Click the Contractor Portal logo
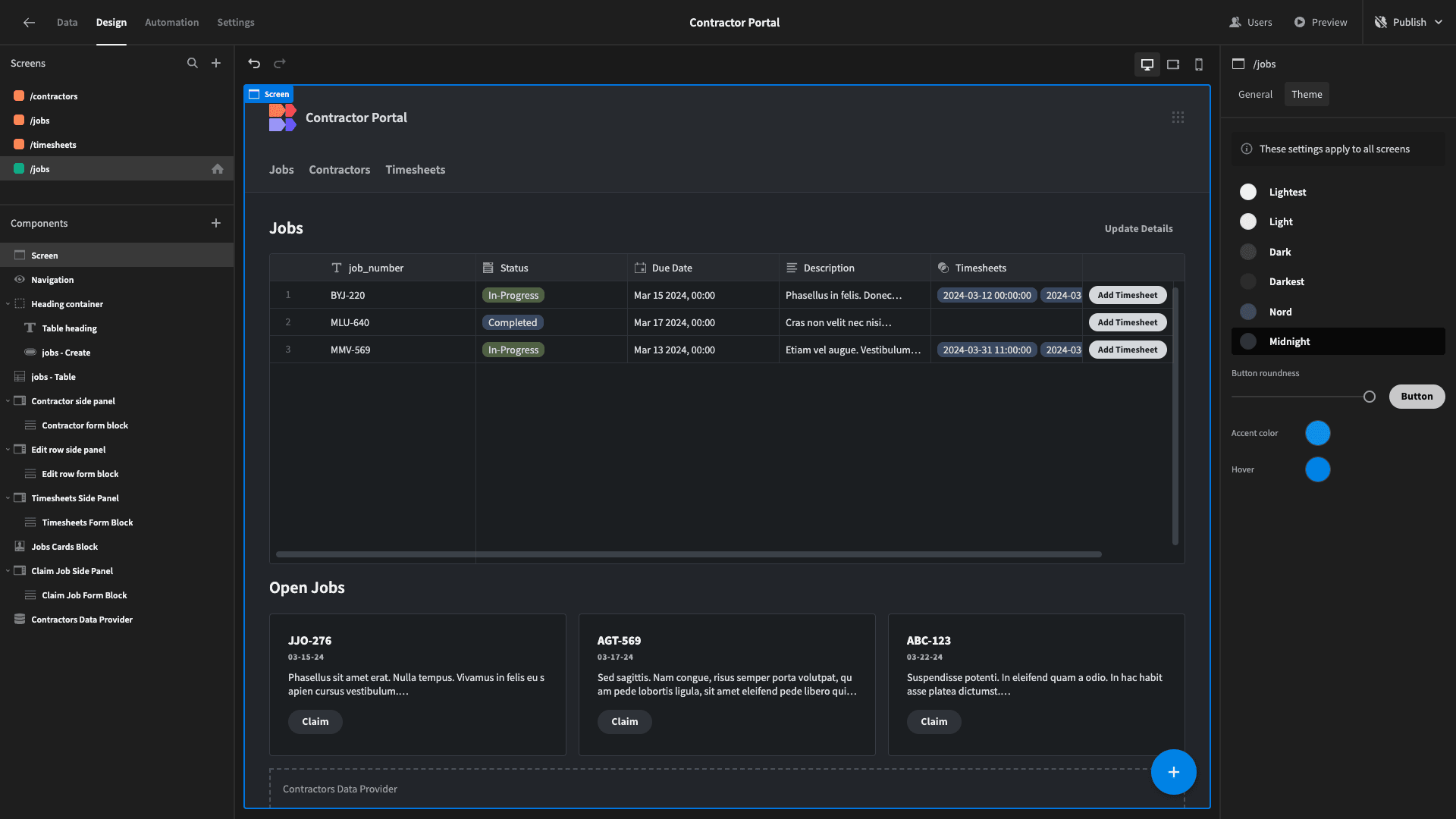Screen dimensions: 1456x819 (282, 118)
